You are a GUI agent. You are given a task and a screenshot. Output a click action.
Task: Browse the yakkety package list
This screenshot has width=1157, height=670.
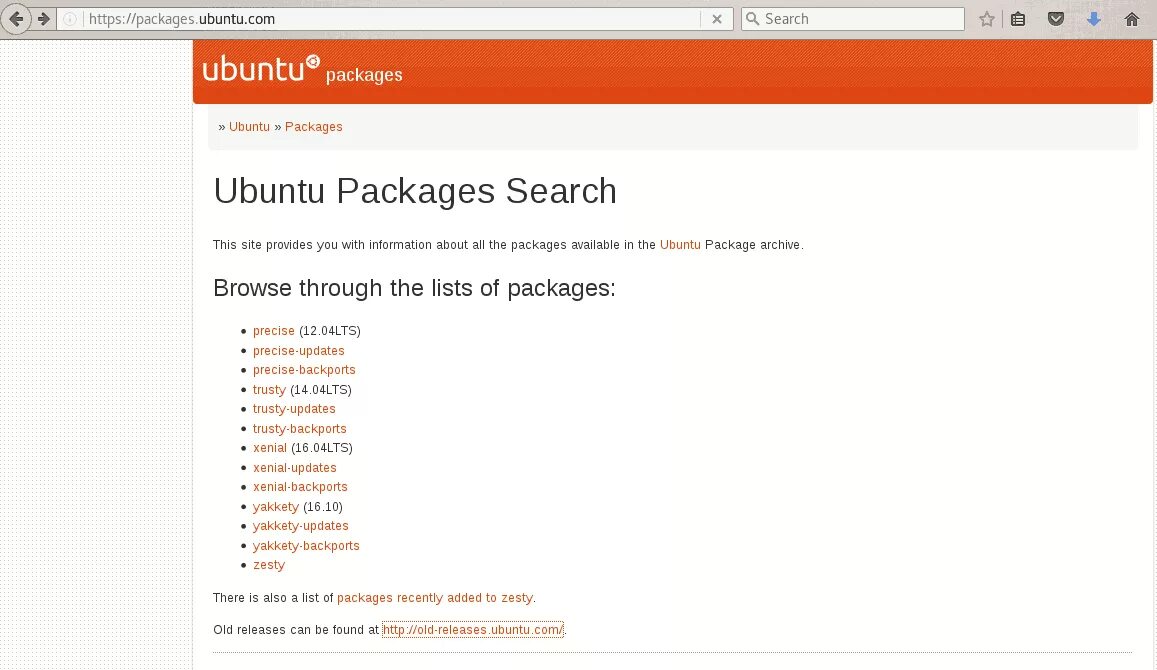(x=276, y=507)
